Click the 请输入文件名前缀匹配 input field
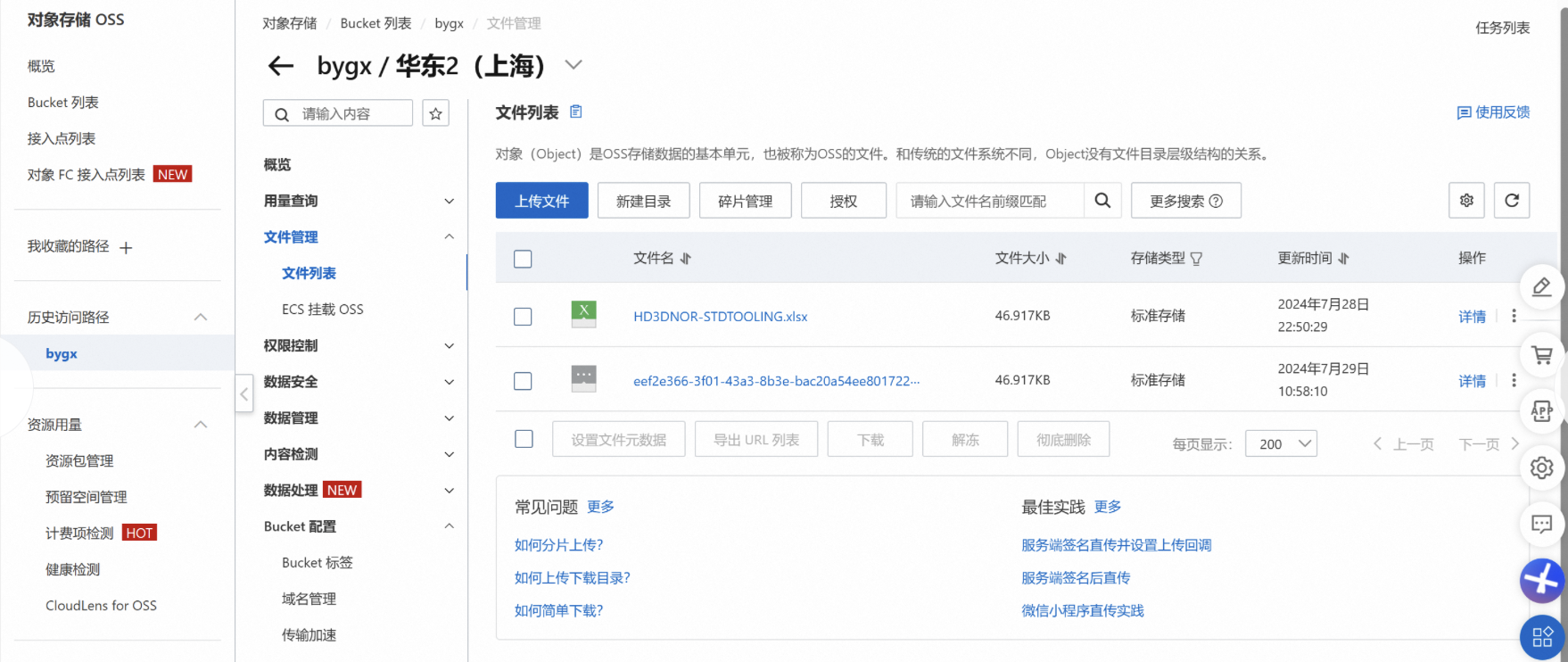Image resolution: width=1568 pixels, height=662 pixels. (x=989, y=201)
